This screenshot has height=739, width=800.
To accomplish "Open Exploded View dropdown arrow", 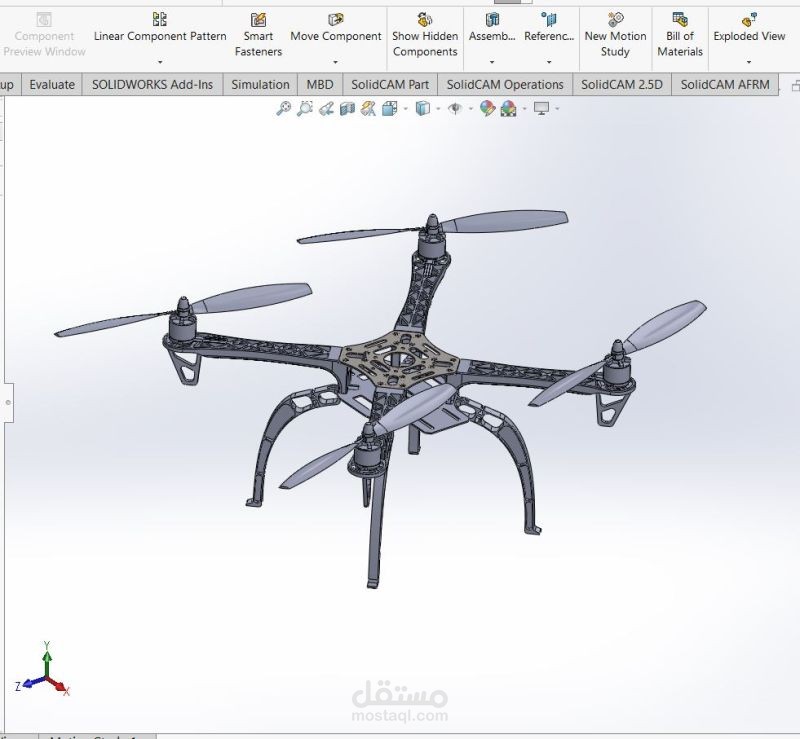I will tap(749, 62).
